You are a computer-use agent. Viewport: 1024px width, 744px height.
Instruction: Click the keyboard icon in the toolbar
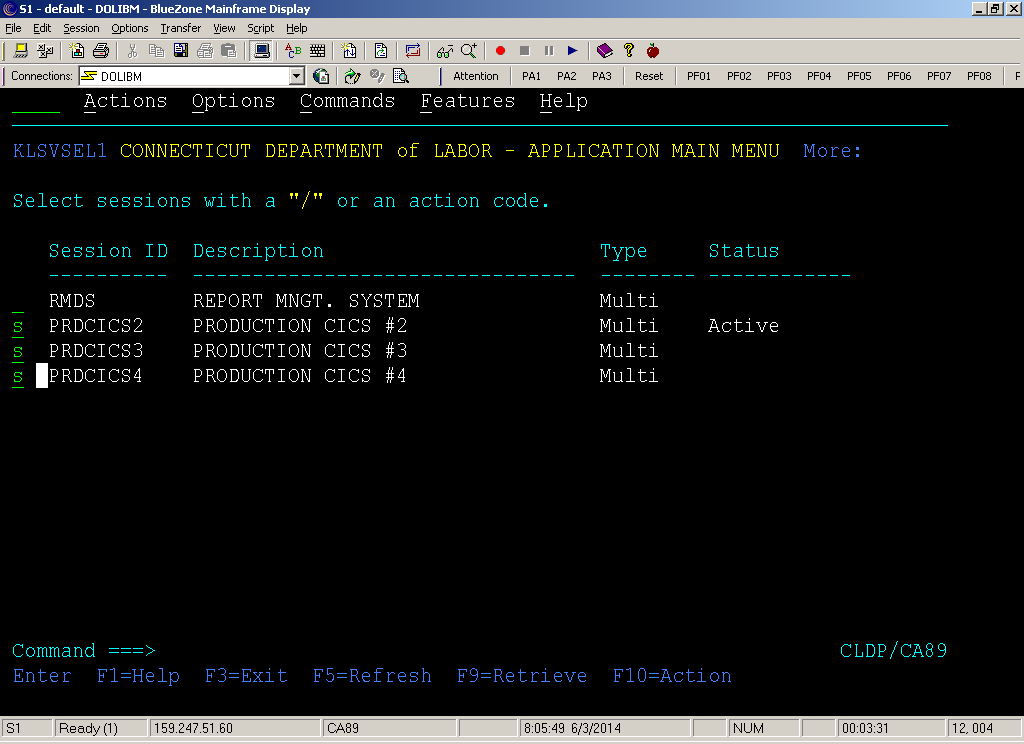[318, 50]
